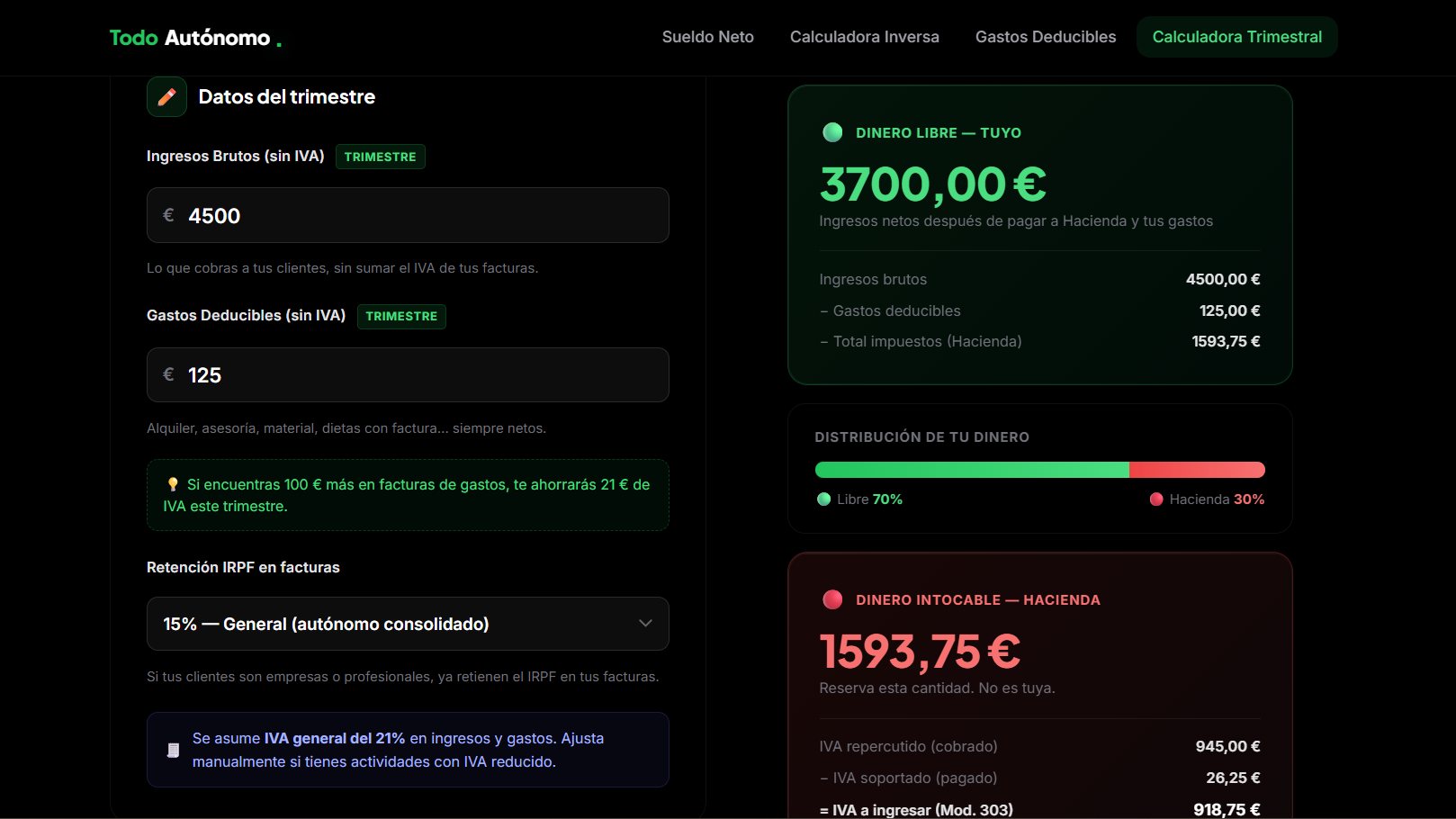Click the euro icon in Ingresos Brutos field
Screen dimensions: 1456x819
coord(168,215)
